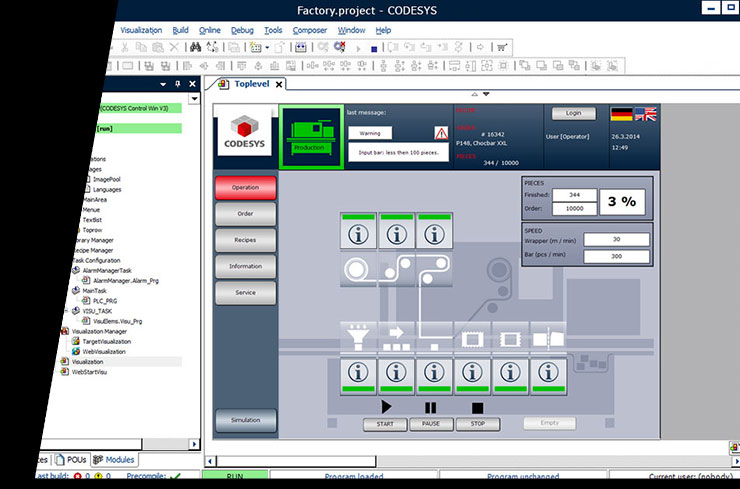The image size is (740, 489).
Task: Click the large circle roll station icon
Action: [x=358, y=270]
